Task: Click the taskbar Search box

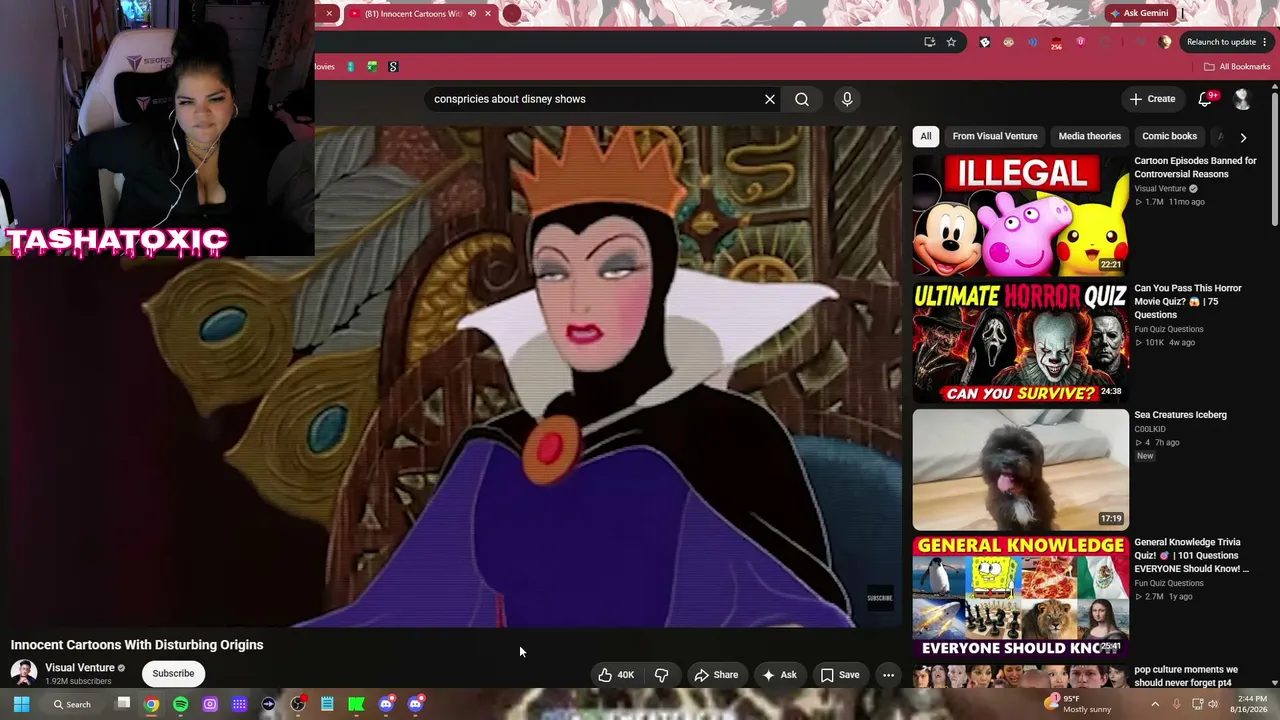Action: 73,704
